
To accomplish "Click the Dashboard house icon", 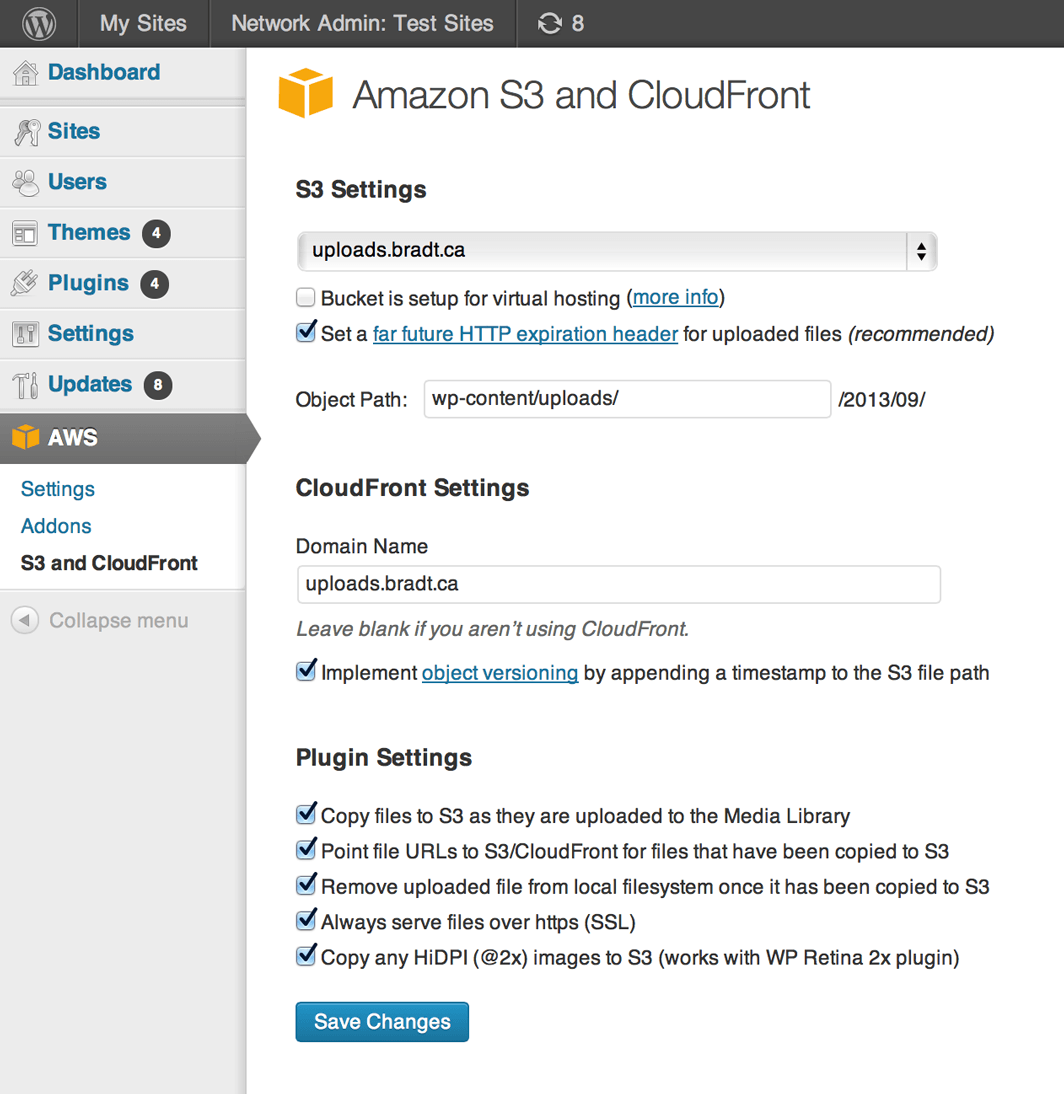I will (26, 73).
